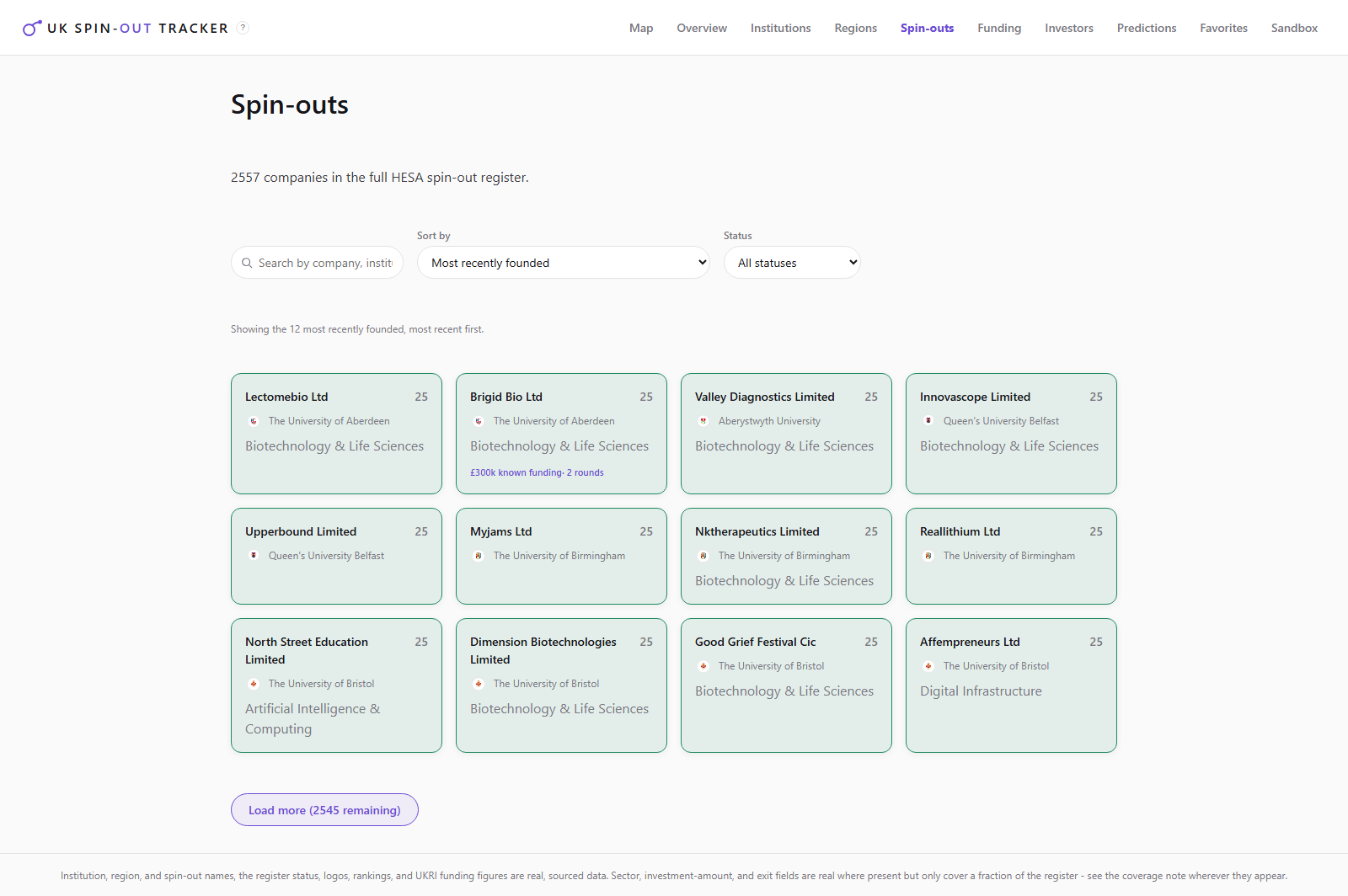The height and width of the screenshot is (896, 1348).
Task: Navigate to the Funding tab
Action: tap(999, 28)
